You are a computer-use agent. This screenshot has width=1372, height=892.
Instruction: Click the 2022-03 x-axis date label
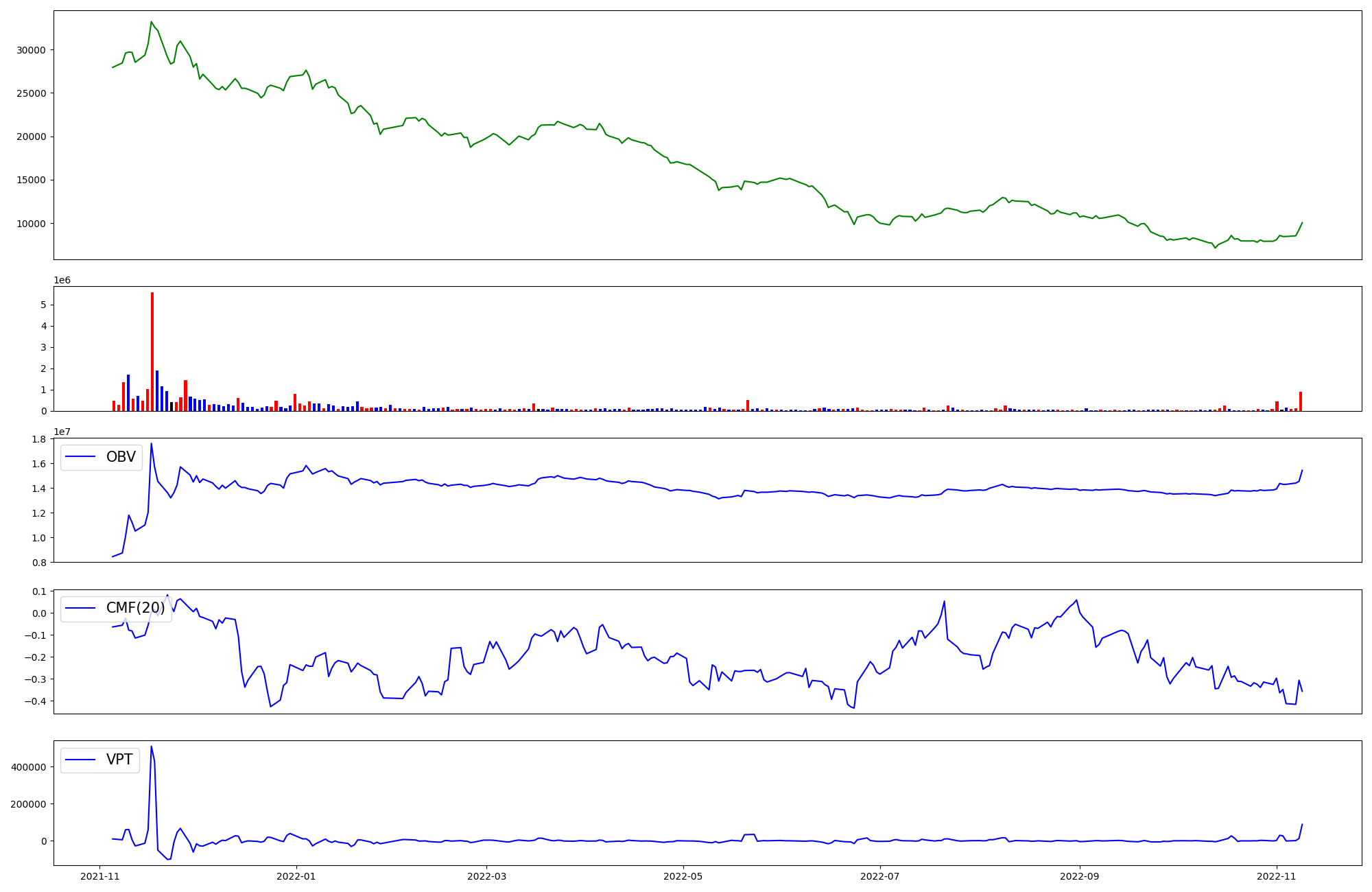point(486,876)
